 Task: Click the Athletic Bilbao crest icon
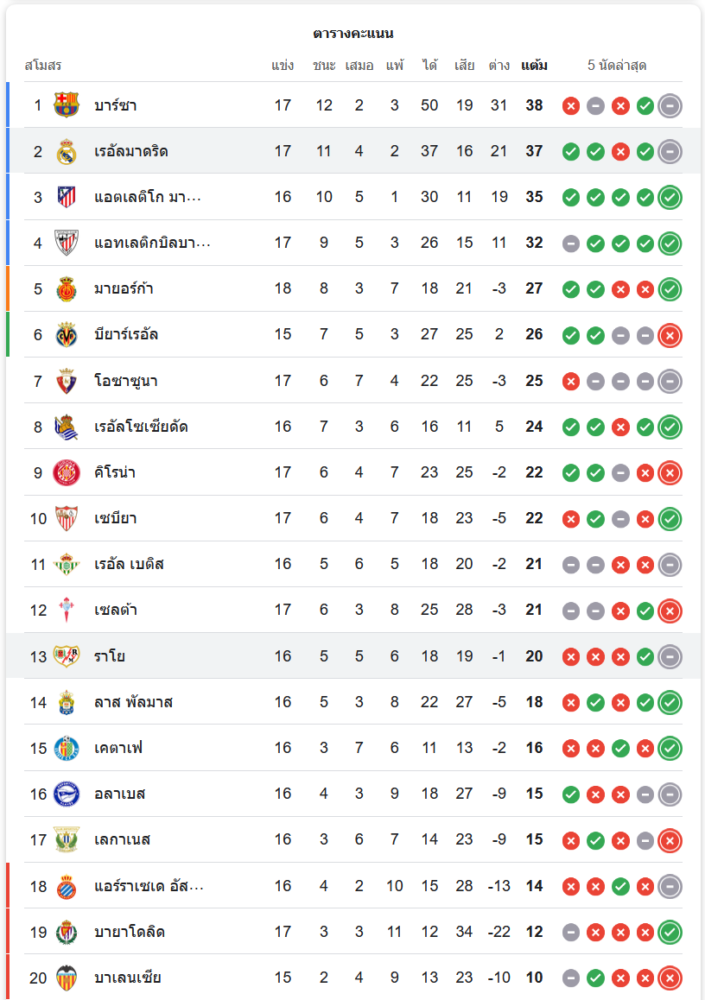coord(67,243)
